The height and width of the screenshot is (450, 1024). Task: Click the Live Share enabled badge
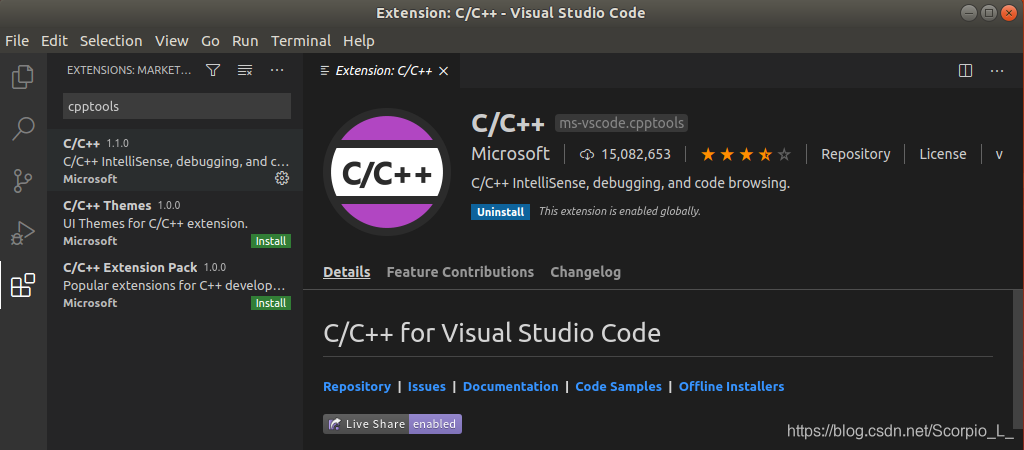(392, 424)
